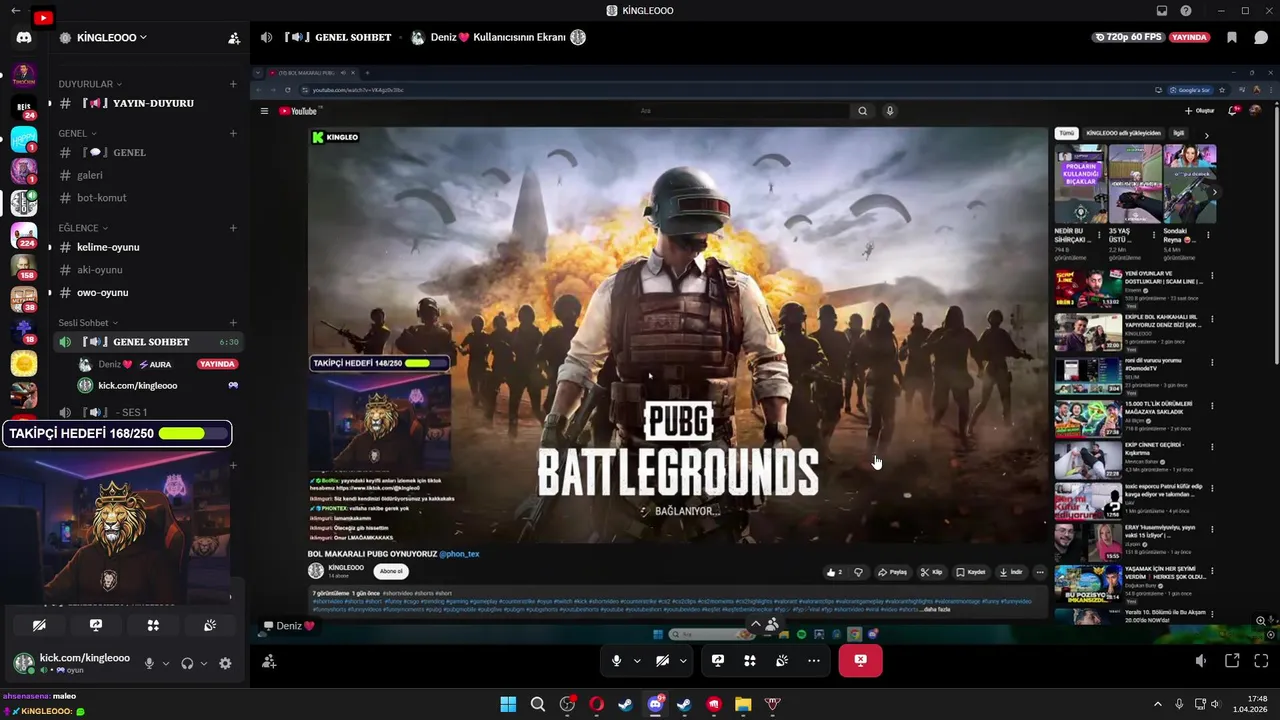
Task: Toggle camera in call controls bar
Action: pos(662,661)
